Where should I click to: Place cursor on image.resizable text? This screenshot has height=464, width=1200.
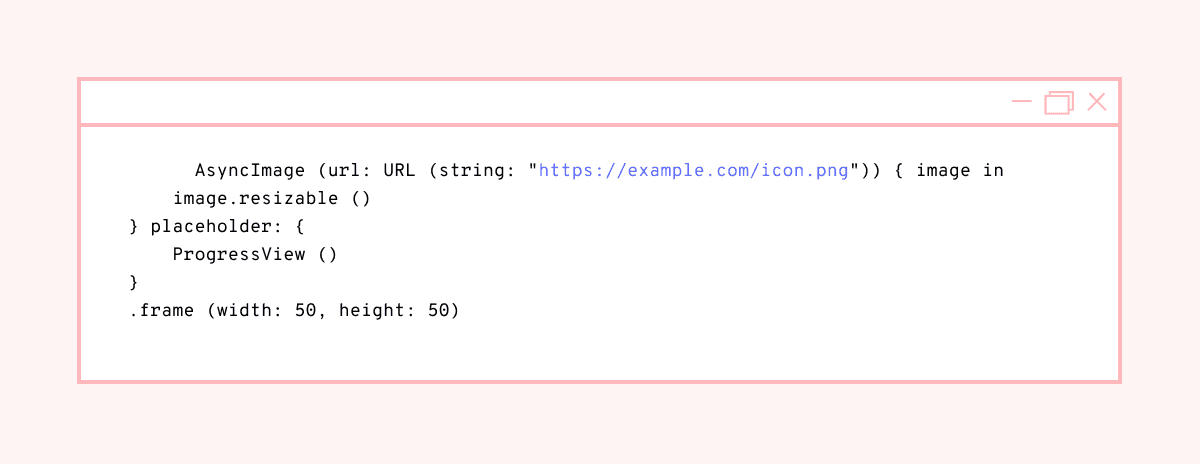tap(254, 198)
